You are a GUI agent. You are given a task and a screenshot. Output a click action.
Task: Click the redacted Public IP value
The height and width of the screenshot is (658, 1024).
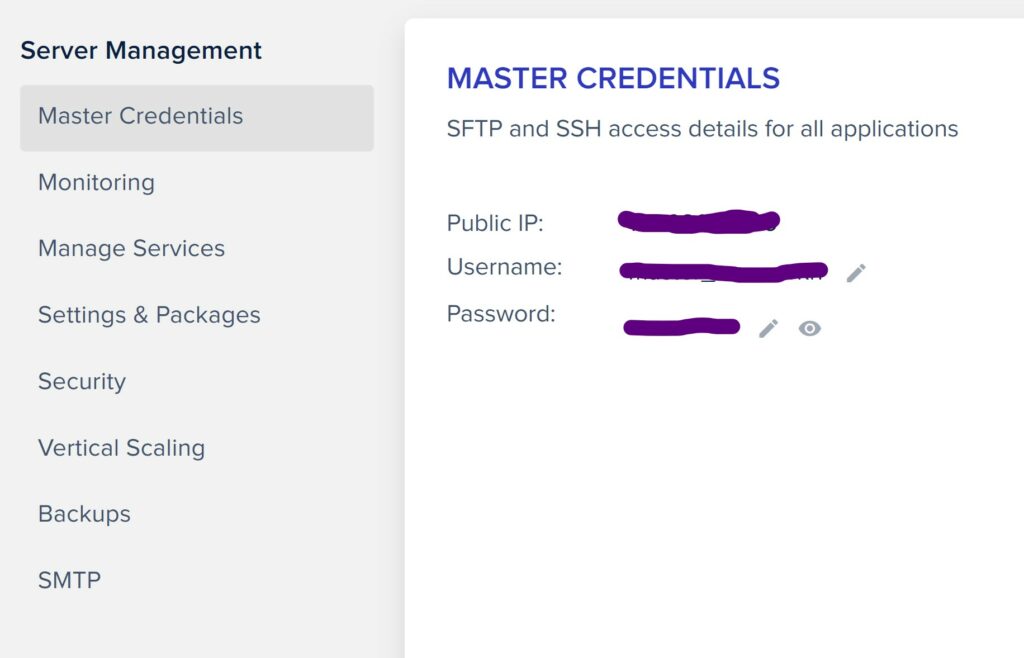tap(699, 221)
